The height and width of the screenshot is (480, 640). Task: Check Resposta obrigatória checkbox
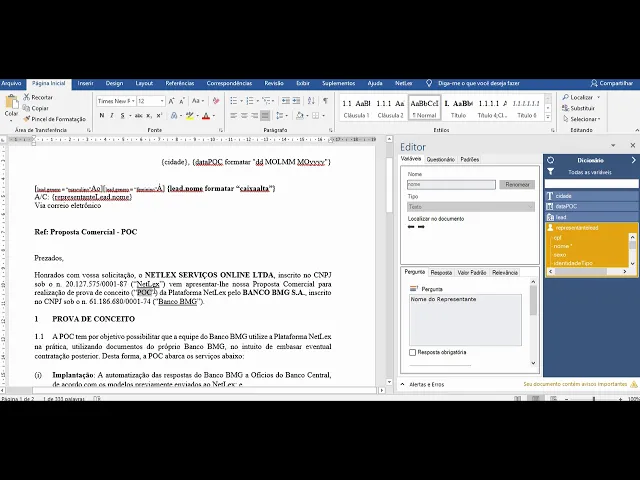tap(412, 352)
